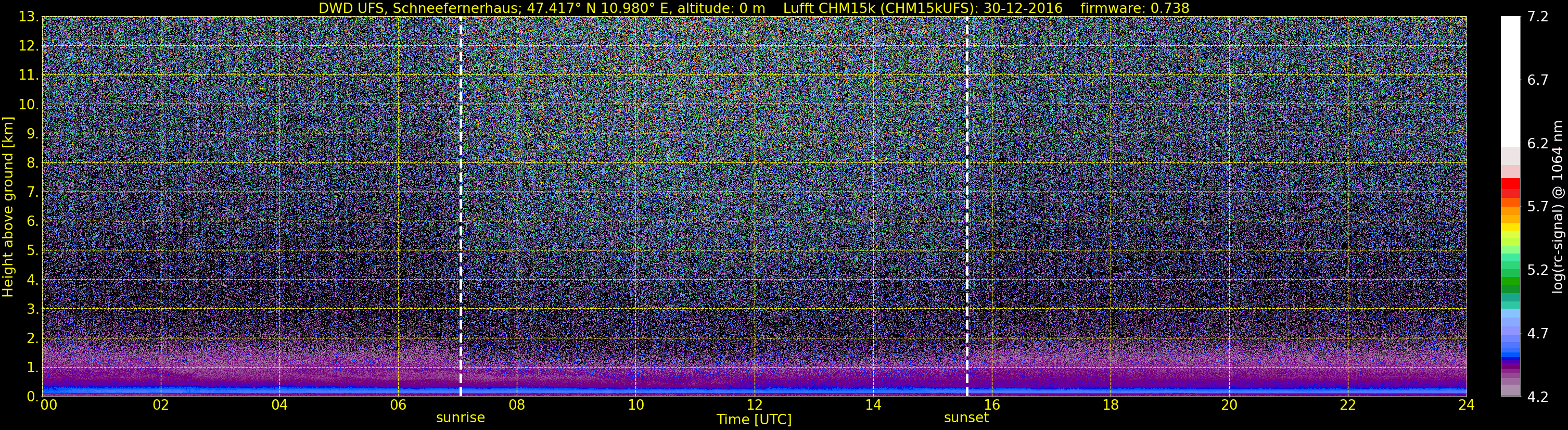
Task: Click the "5.2" colorbar tick label
Action: click(1538, 270)
